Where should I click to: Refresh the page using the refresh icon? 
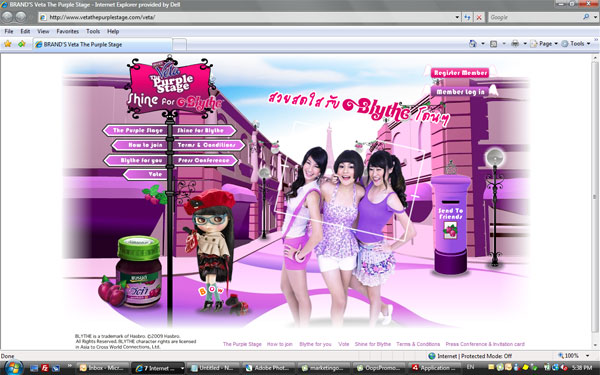467,17
